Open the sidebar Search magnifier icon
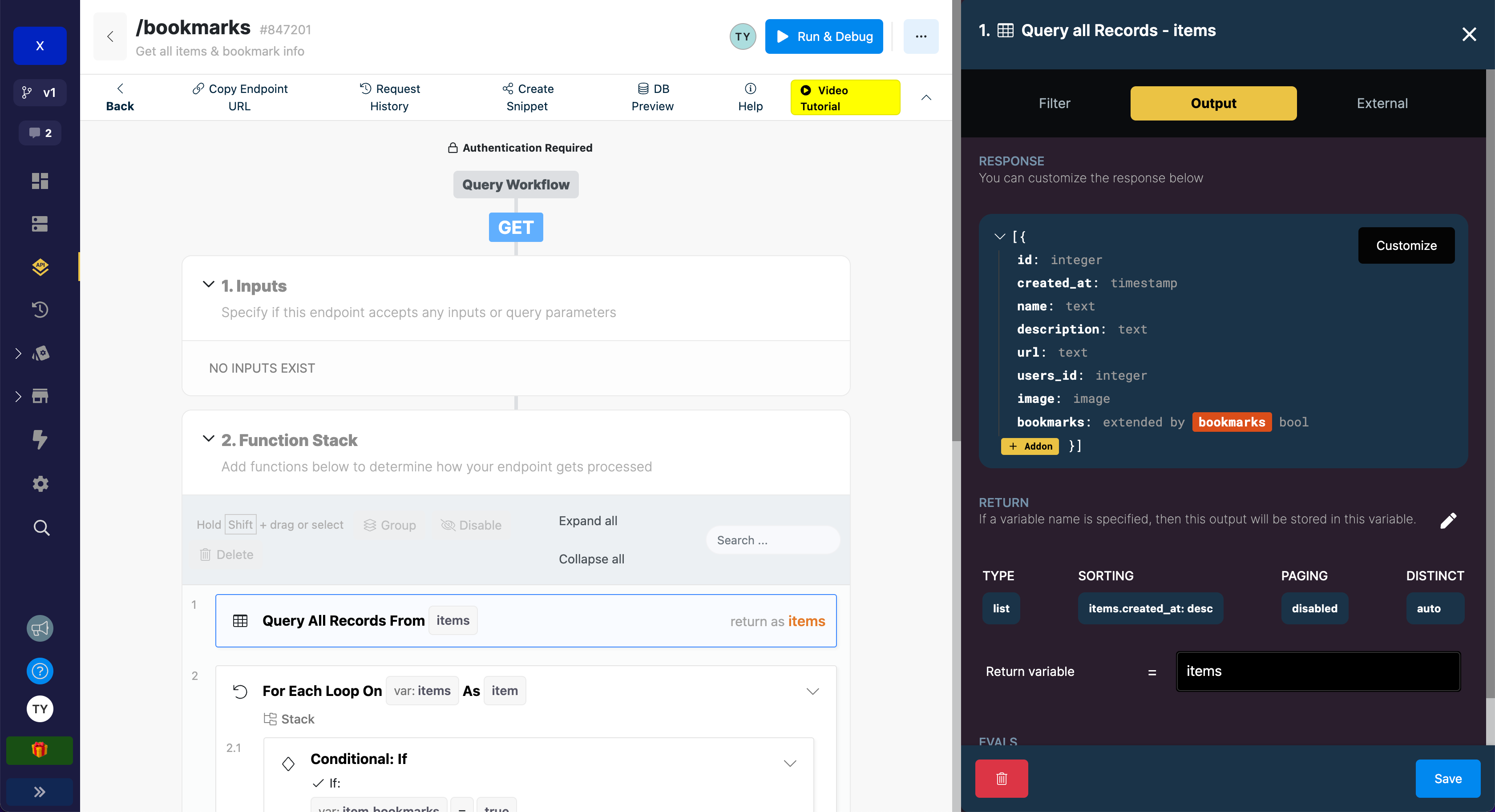Viewport: 1495px width, 812px height. point(40,527)
